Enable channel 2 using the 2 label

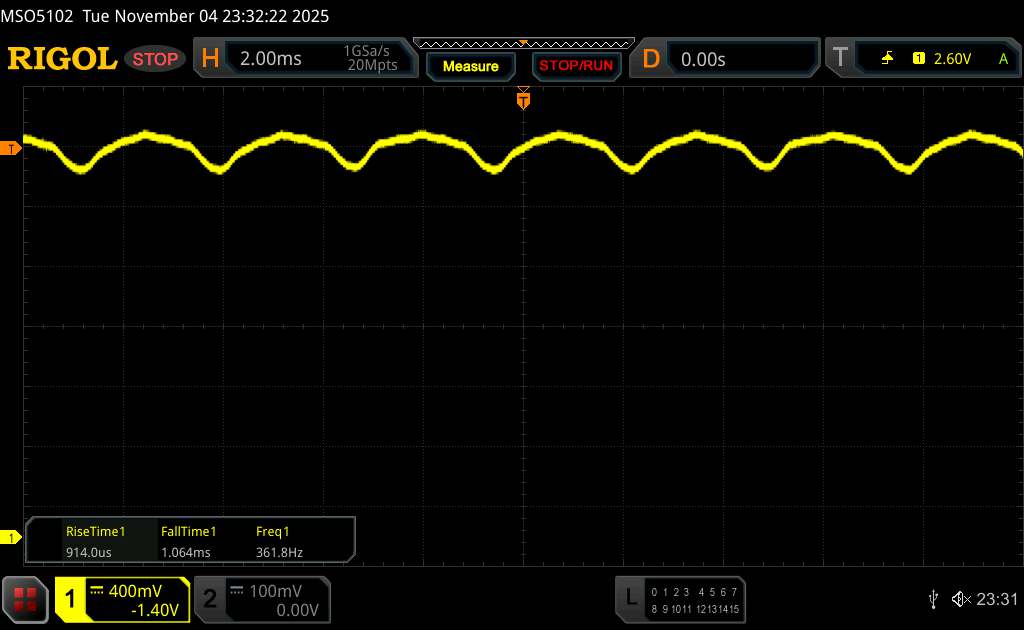[210, 599]
